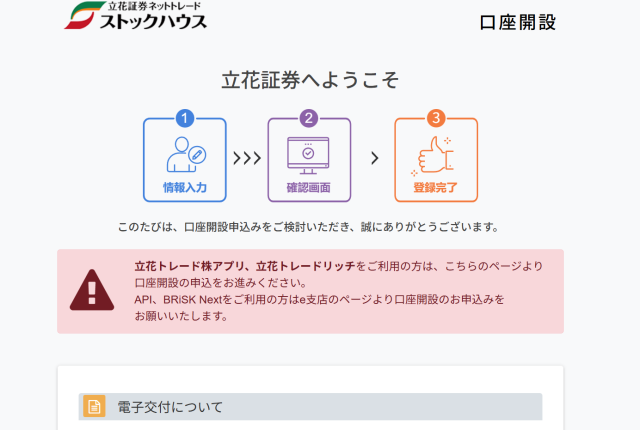This screenshot has height=430, width=640.
Task: Click the Tachibana Securities Stockhouse logo
Action: 136,16
